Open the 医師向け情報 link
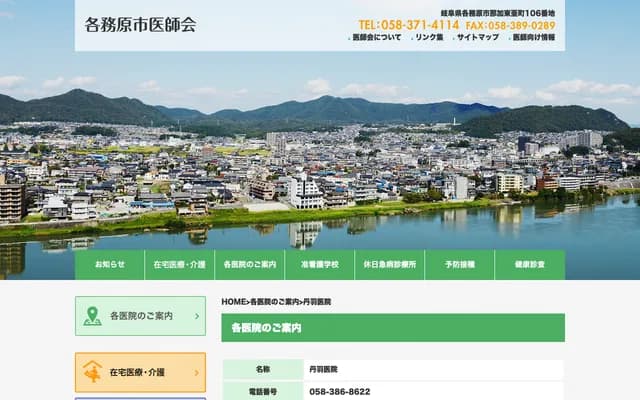Viewport: 640px width, 400px height. click(x=532, y=37)
